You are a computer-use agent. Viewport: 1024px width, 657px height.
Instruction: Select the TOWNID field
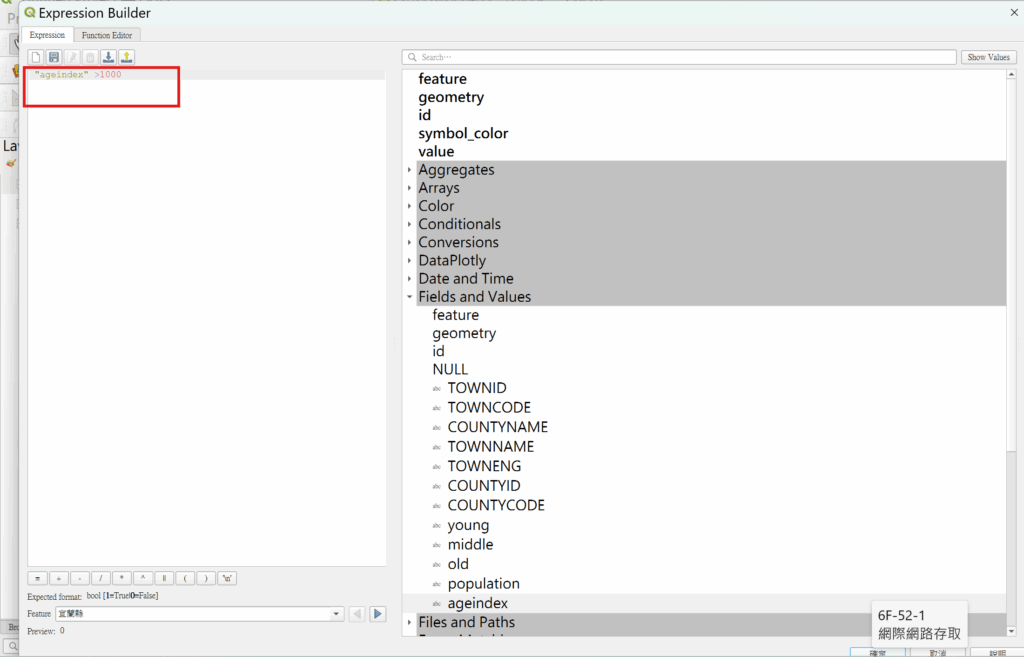coord(477,388)
